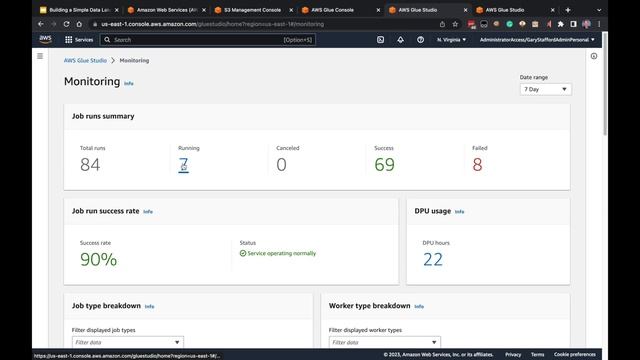This screenshot has height=360, width=640.
Task: Open the Chrome three-dot menu
Action: click(x=599, y=24)
